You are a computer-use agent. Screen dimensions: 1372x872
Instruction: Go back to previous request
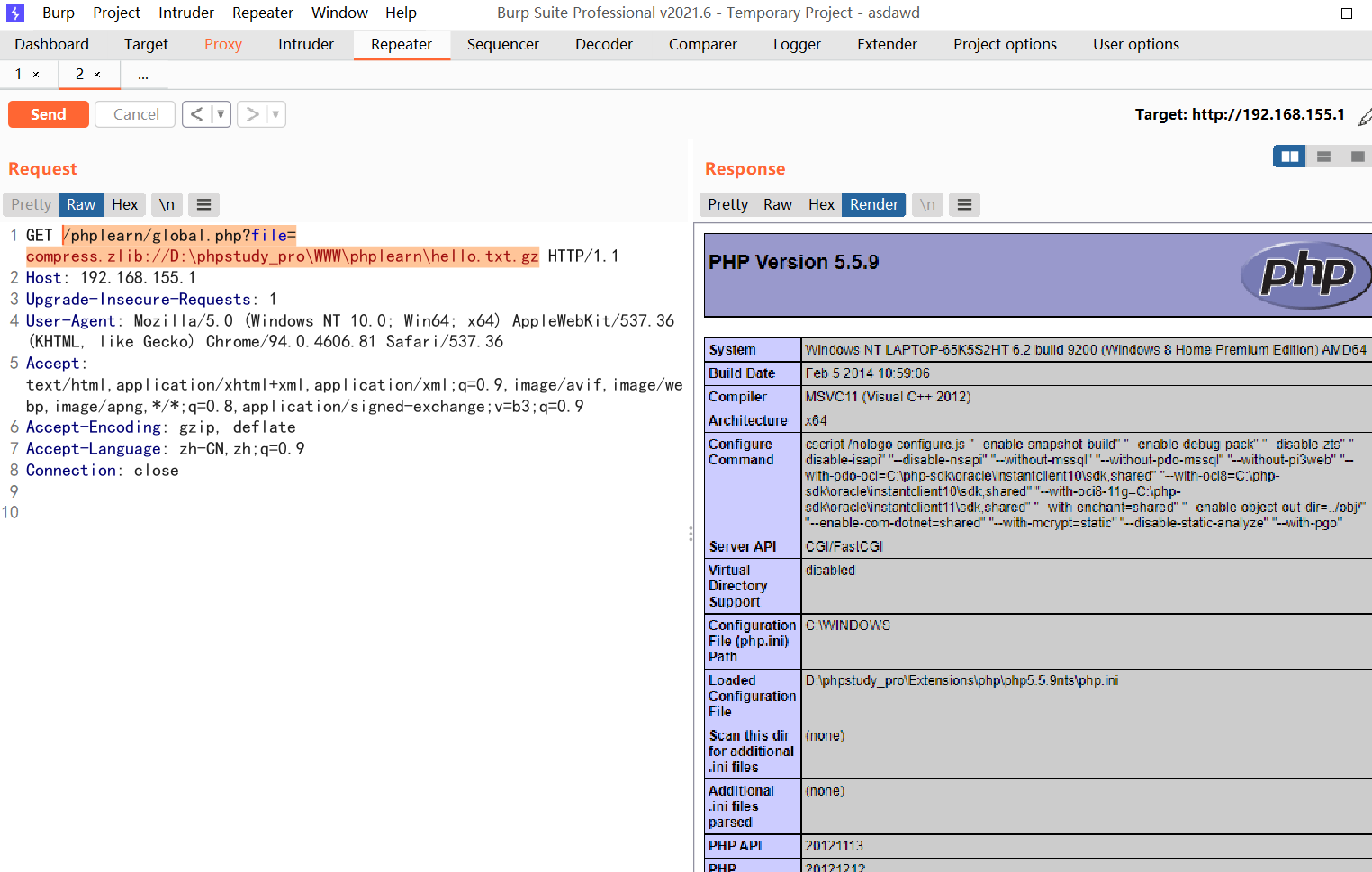[x=196, y=114]
